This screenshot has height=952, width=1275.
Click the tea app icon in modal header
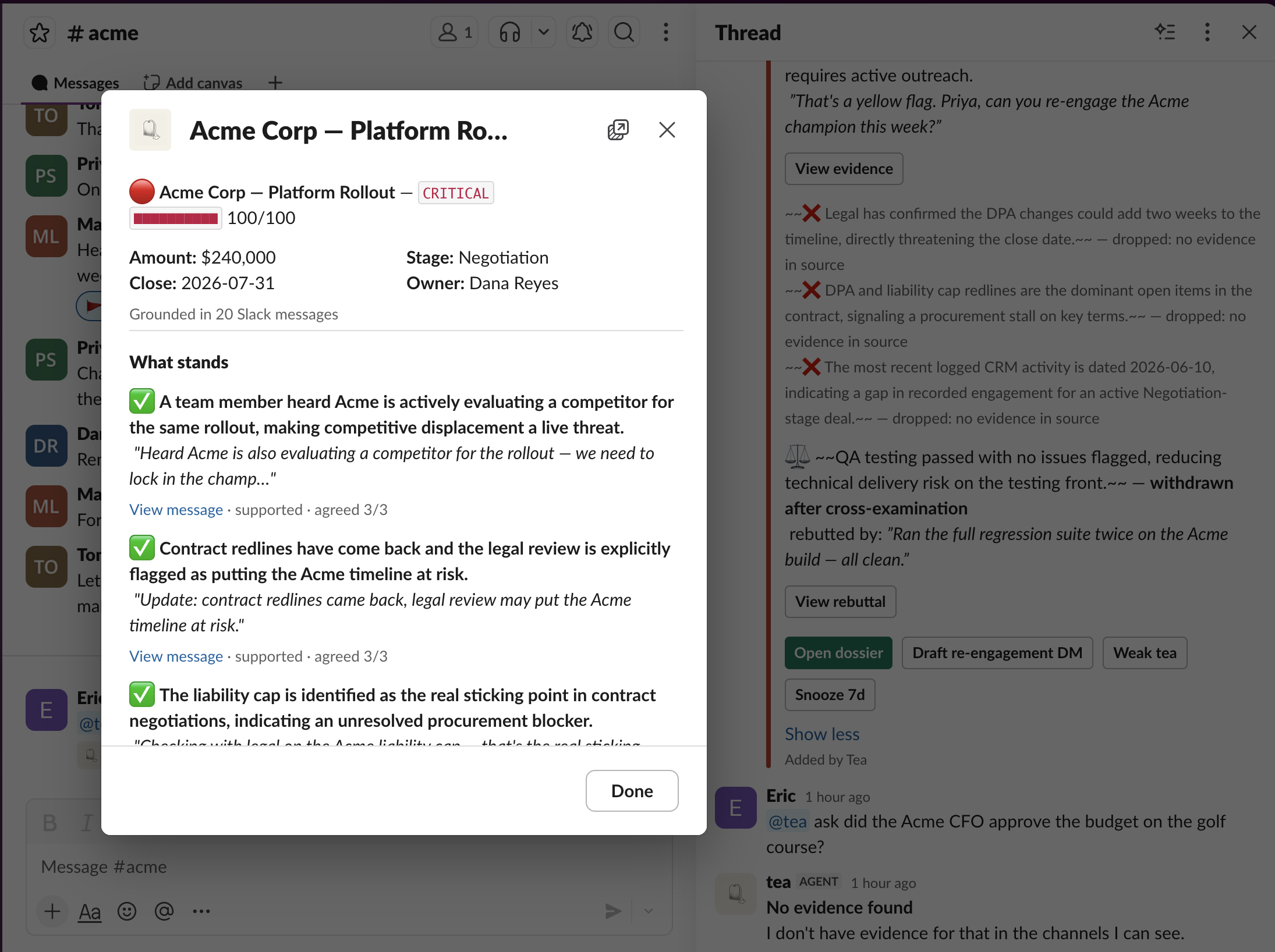[150, 130]
